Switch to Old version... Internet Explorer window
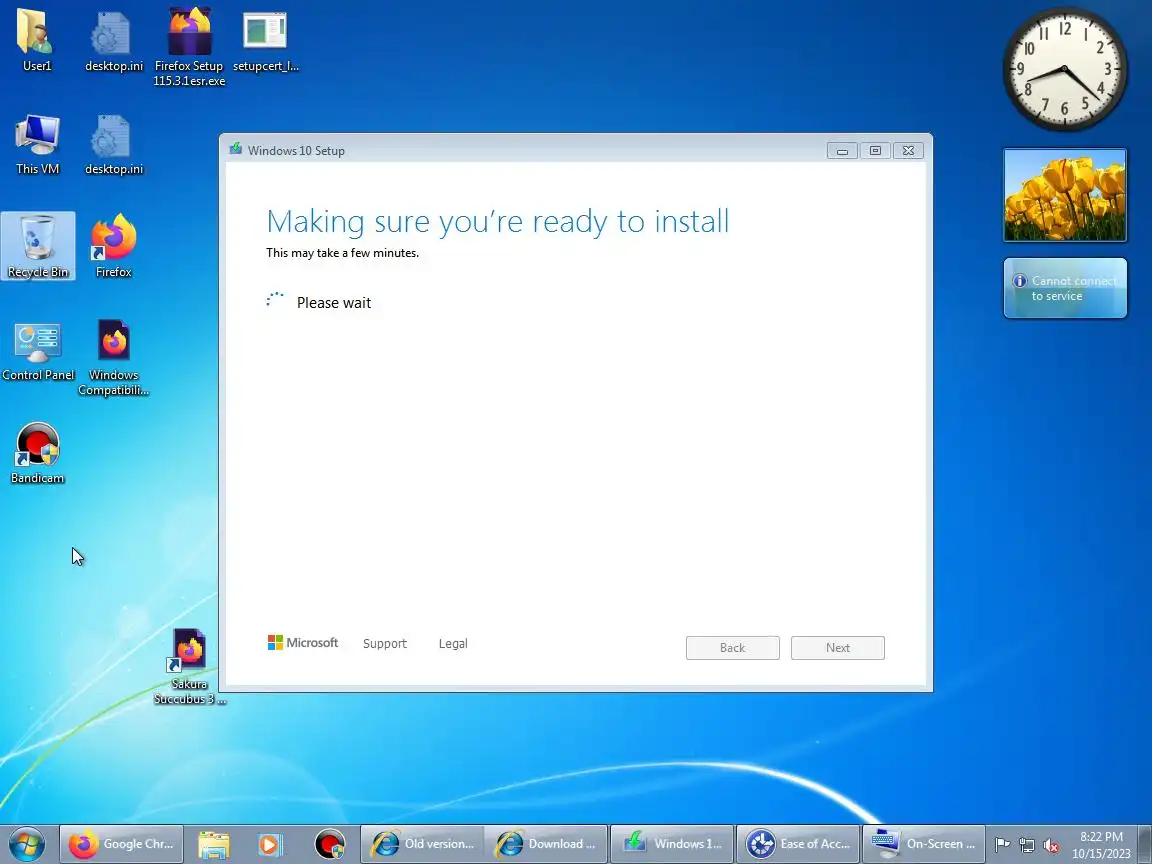The image size is (1152, 864). coord(422,844)
